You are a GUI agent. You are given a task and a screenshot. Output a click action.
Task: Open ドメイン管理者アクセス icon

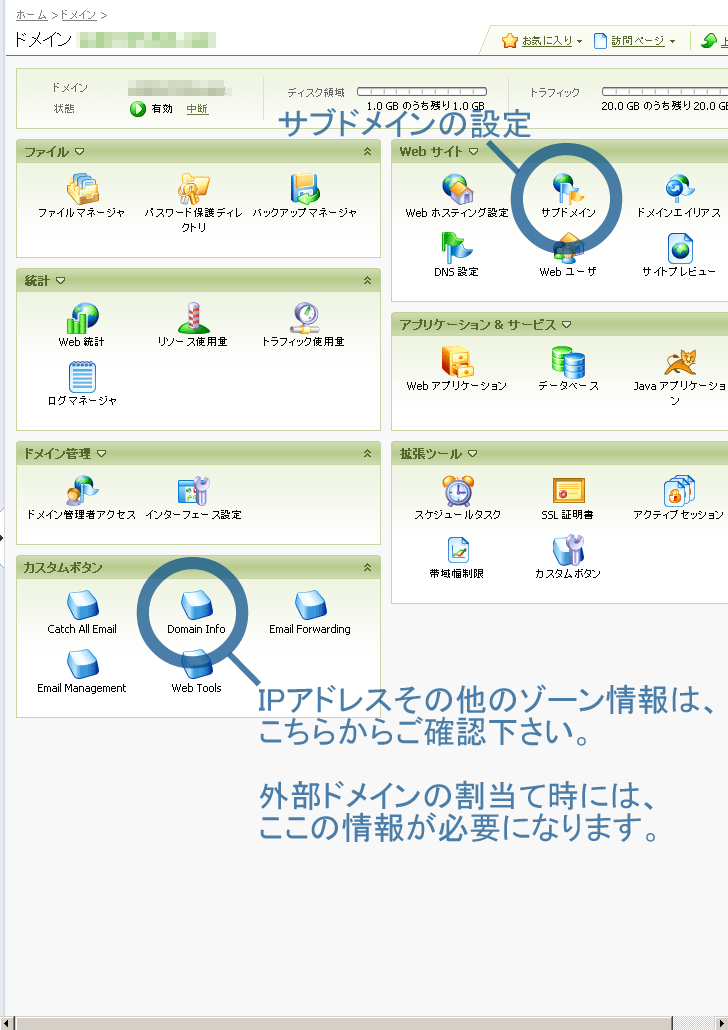(82, 491)
